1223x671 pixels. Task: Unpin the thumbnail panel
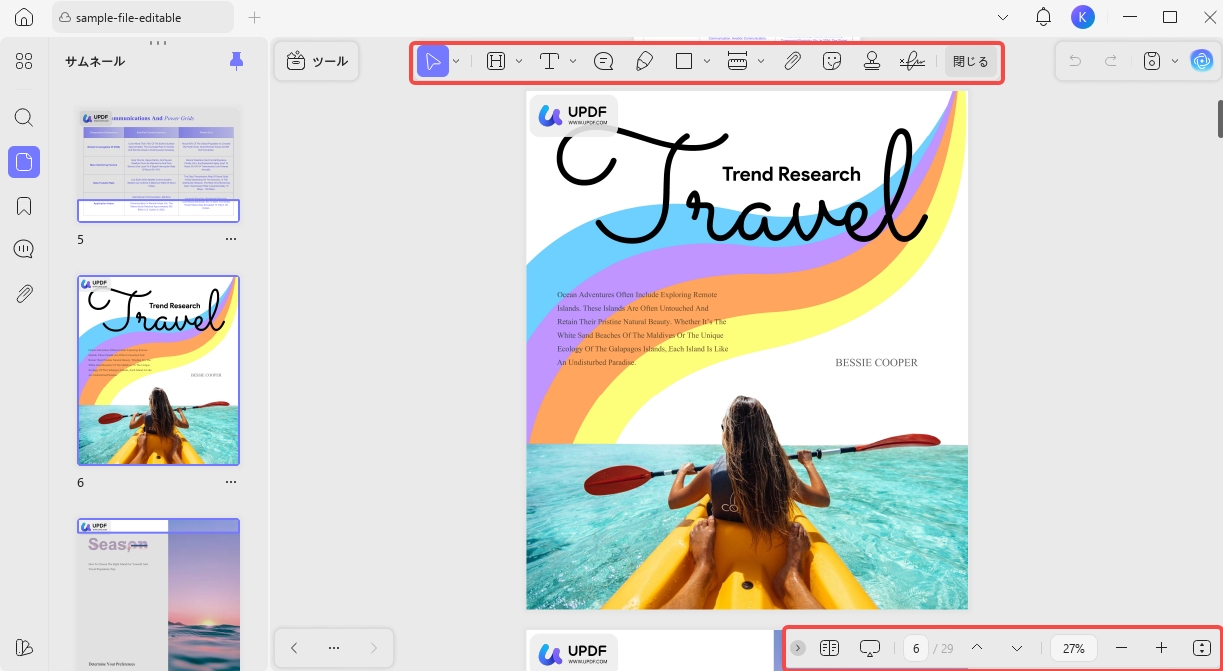(x=236, y=61)
